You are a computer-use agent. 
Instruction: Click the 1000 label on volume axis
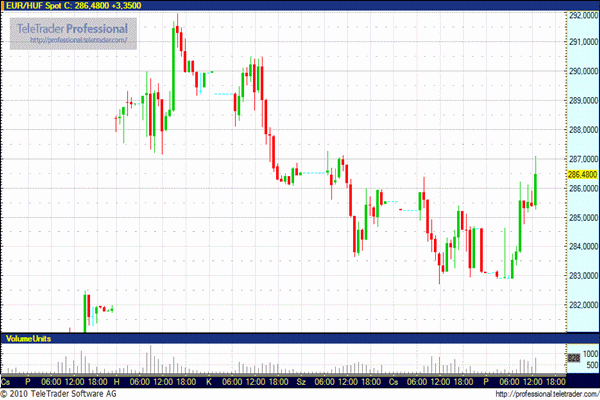pyautogui.click(x=590, y=354)
